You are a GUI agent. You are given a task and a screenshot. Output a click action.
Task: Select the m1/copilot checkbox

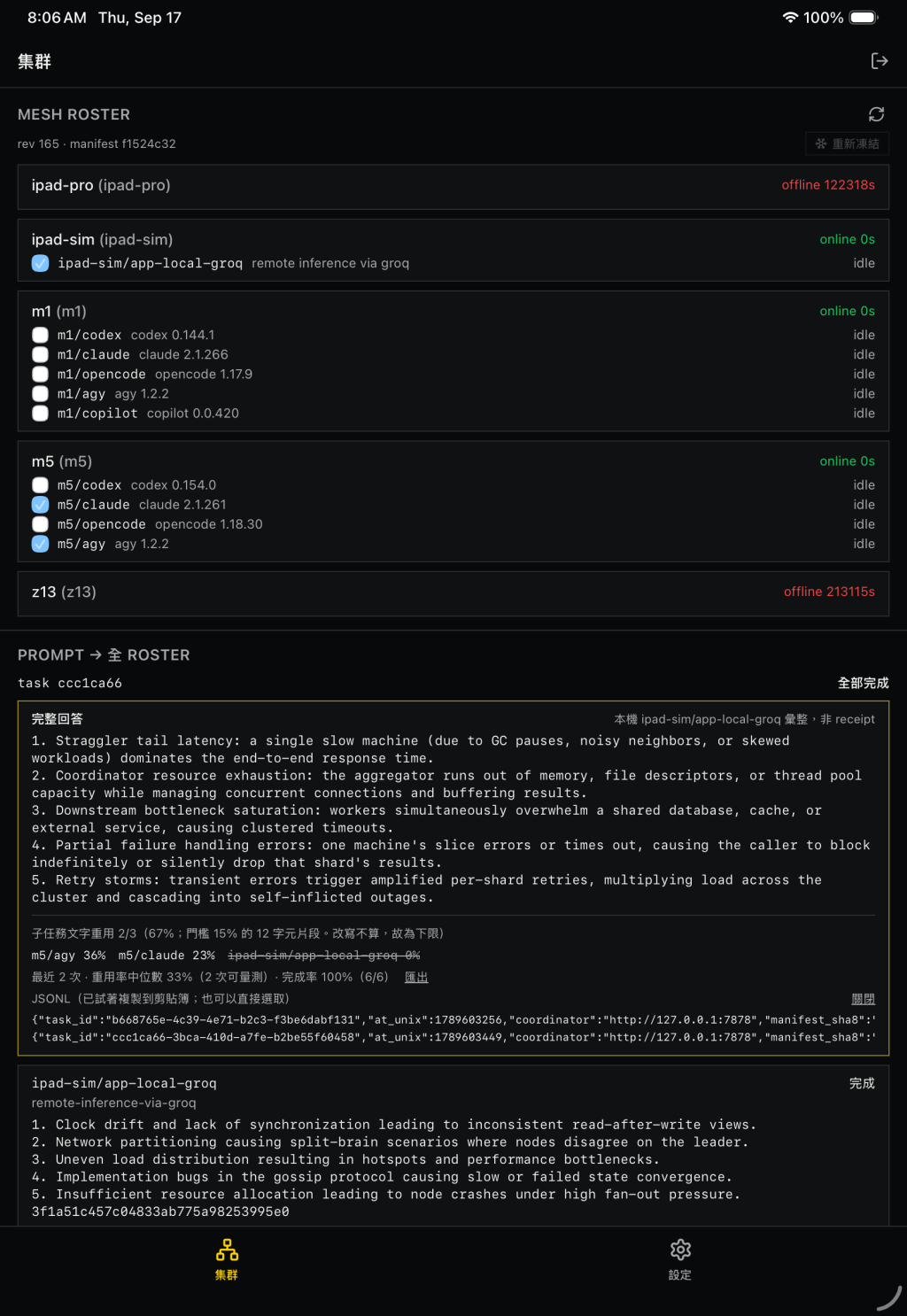coord(40,413)
